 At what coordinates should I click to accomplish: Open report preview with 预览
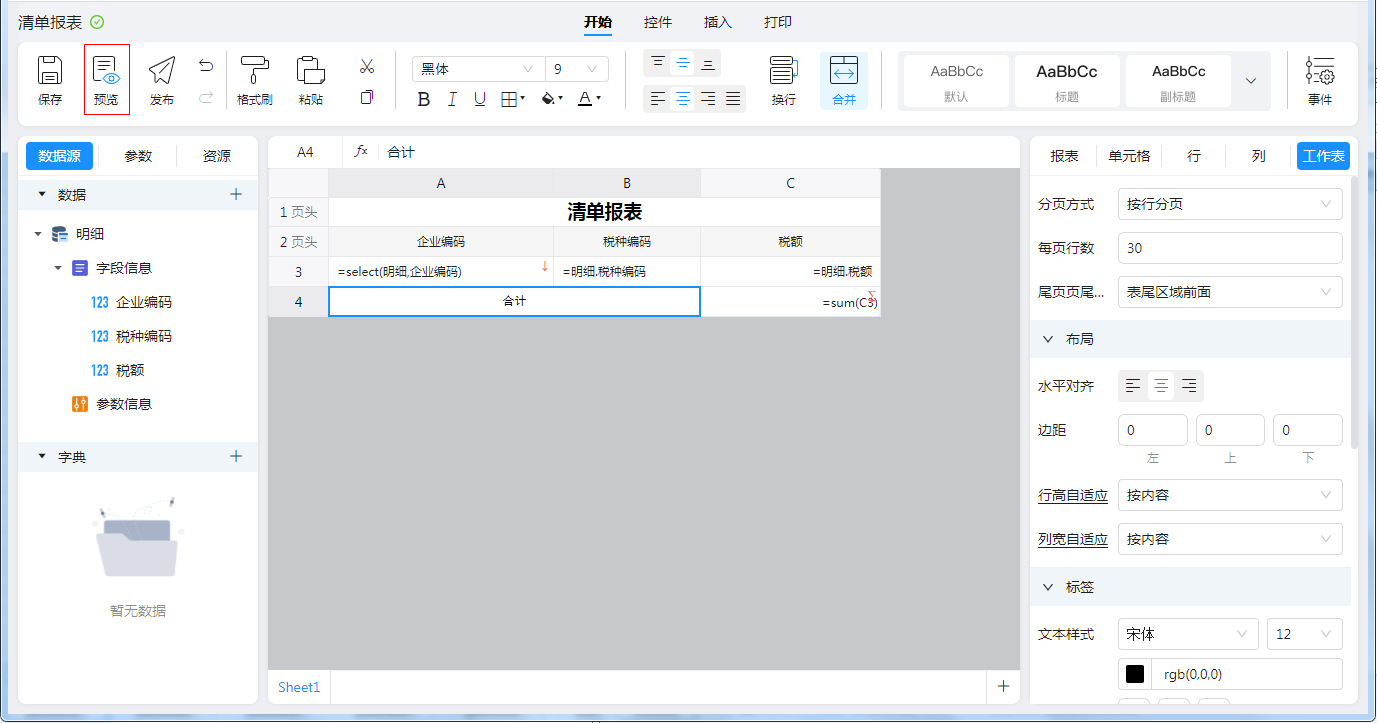(106, 79)
